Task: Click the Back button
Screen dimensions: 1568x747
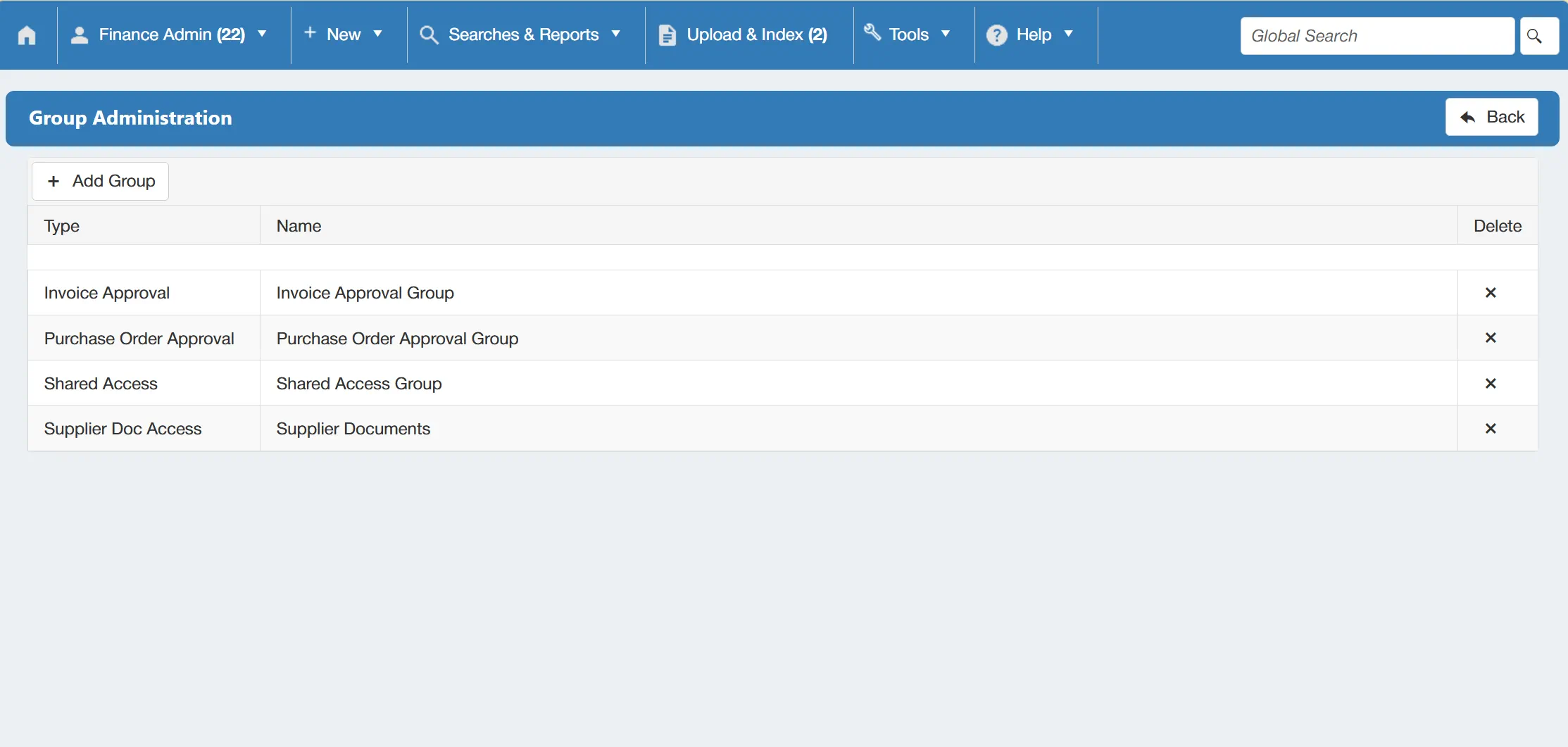Action: 1491,117
